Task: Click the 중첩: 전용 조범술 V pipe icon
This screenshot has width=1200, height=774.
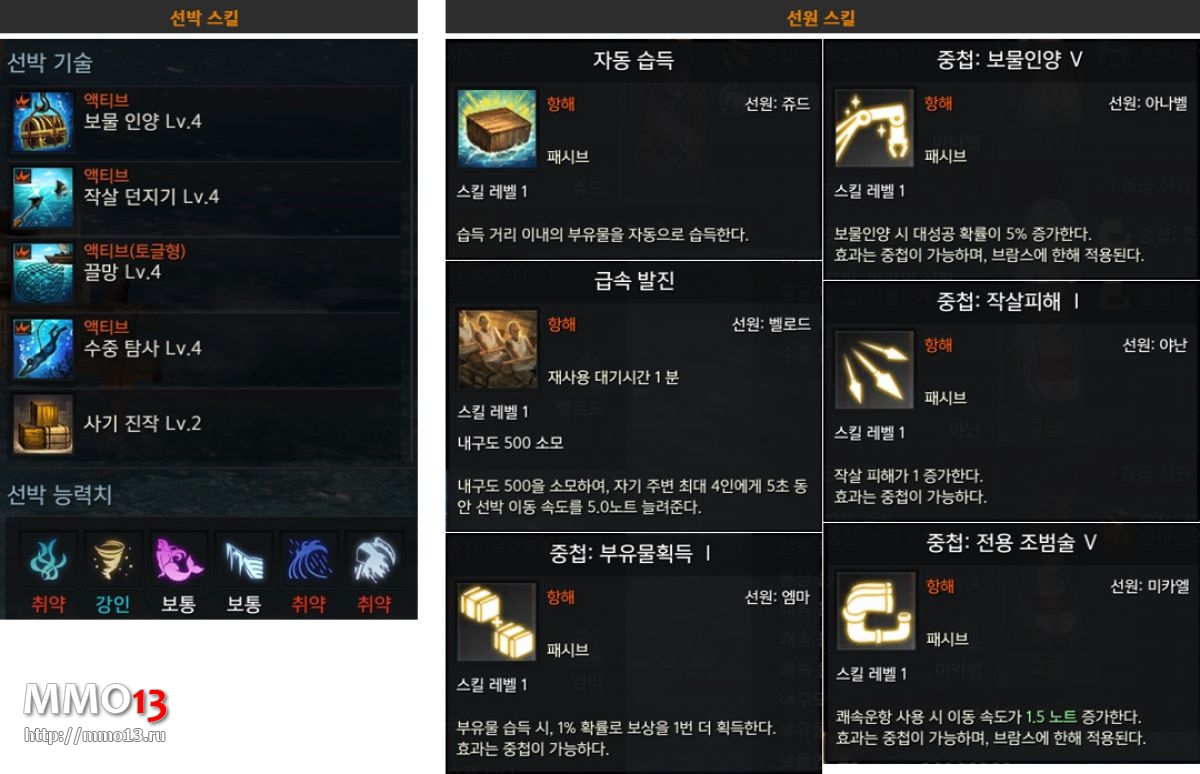Action: point(875,612)
